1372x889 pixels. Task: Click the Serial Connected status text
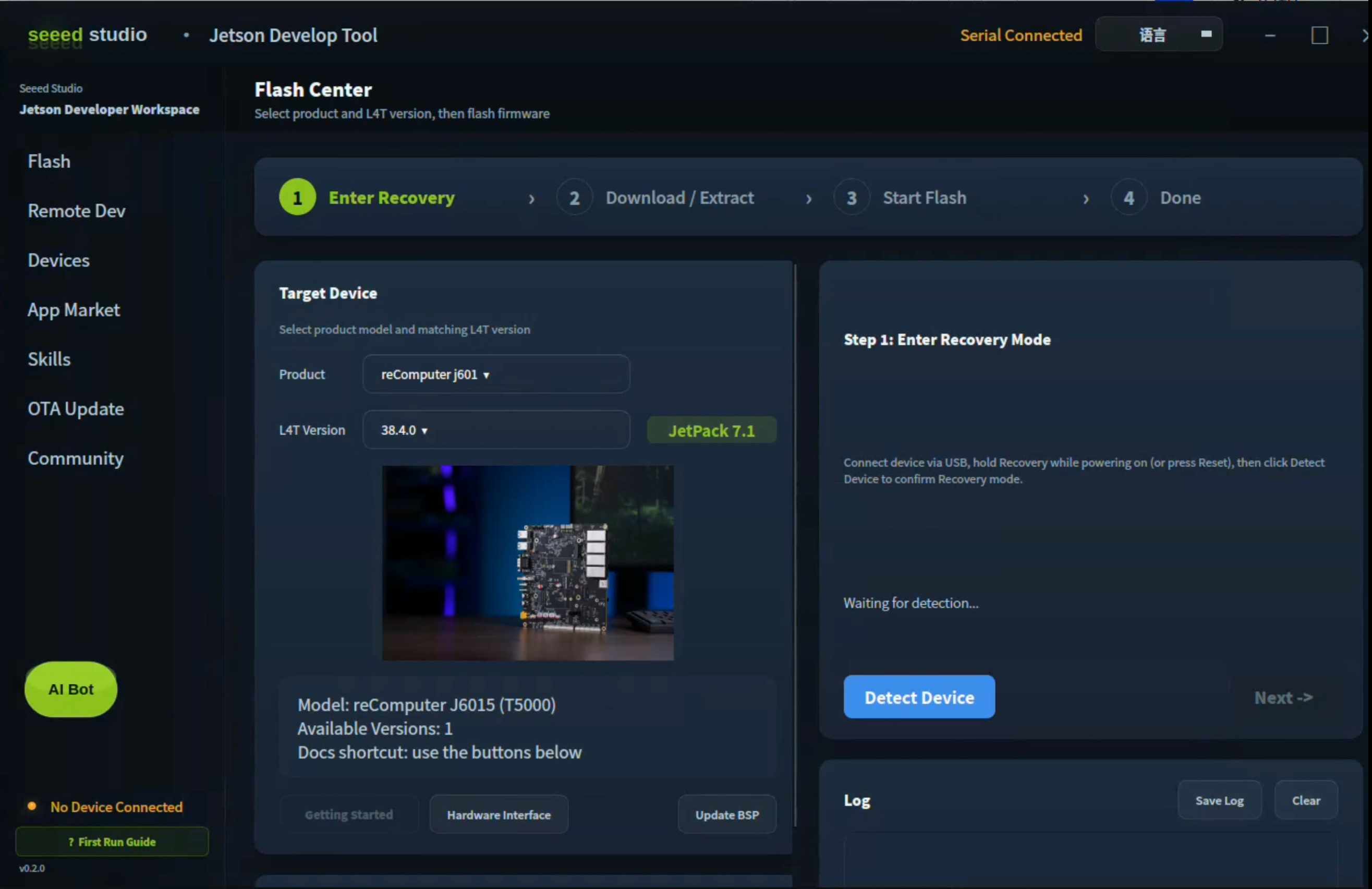click(x=1021, y=35)
